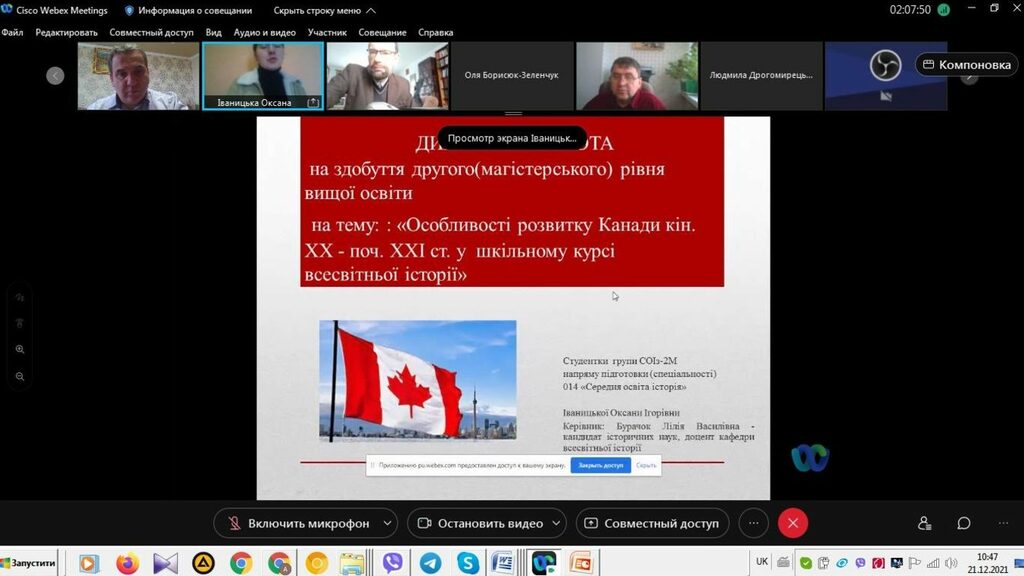Open the Аудио и видео menu
Viewport: 1024px width, 576px height.
(264, 32)
